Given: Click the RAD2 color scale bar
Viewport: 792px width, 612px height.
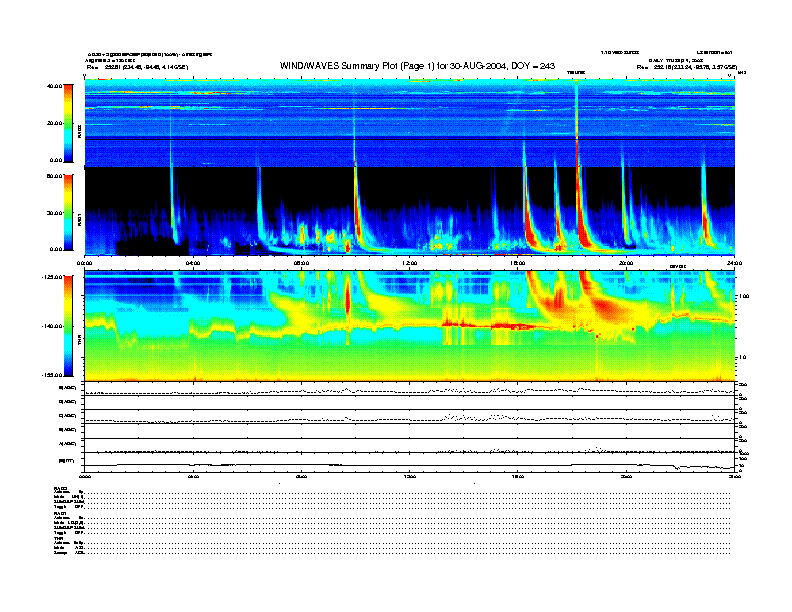Looking at the screenshot, I should coord(67,122).
